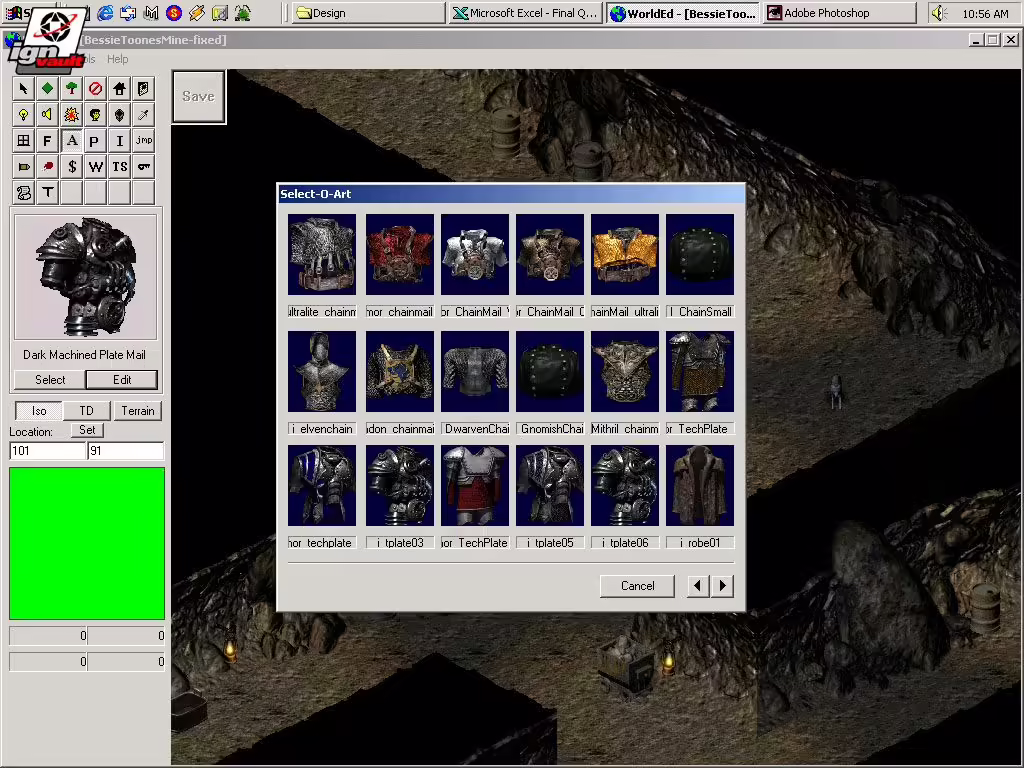Switch view to TD mode
Screen dimensions: 1024x768
(x=87, y=411)
